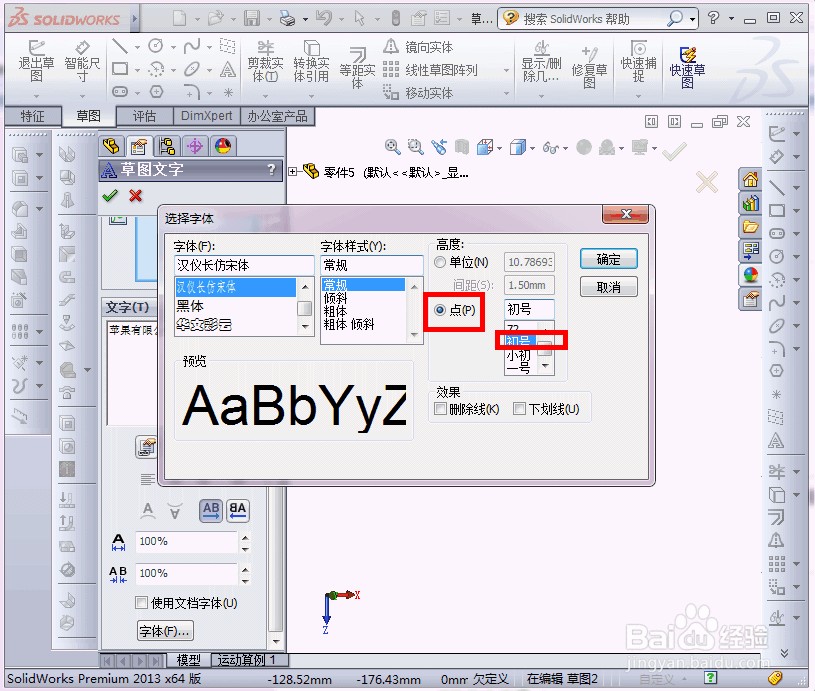Select 小初 in point size list
815x691 pixels.
[x=521, y=355]
